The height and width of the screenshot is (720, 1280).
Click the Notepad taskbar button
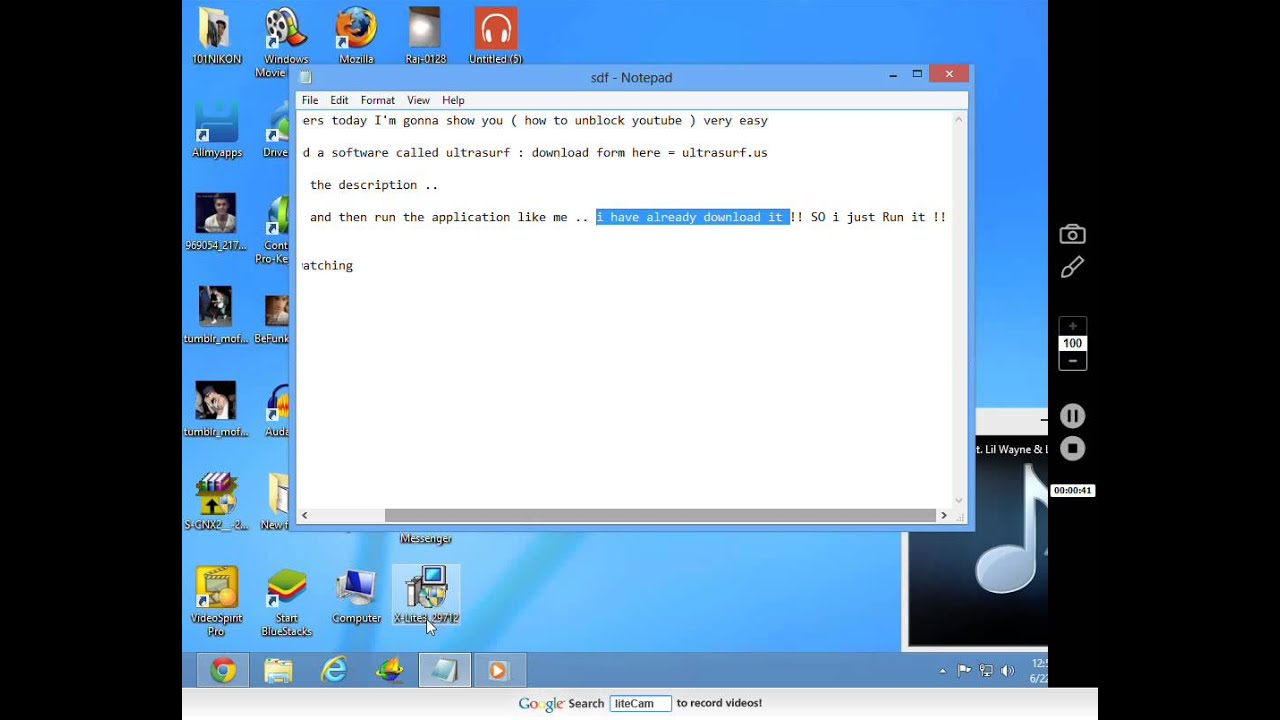coord(444,671)
